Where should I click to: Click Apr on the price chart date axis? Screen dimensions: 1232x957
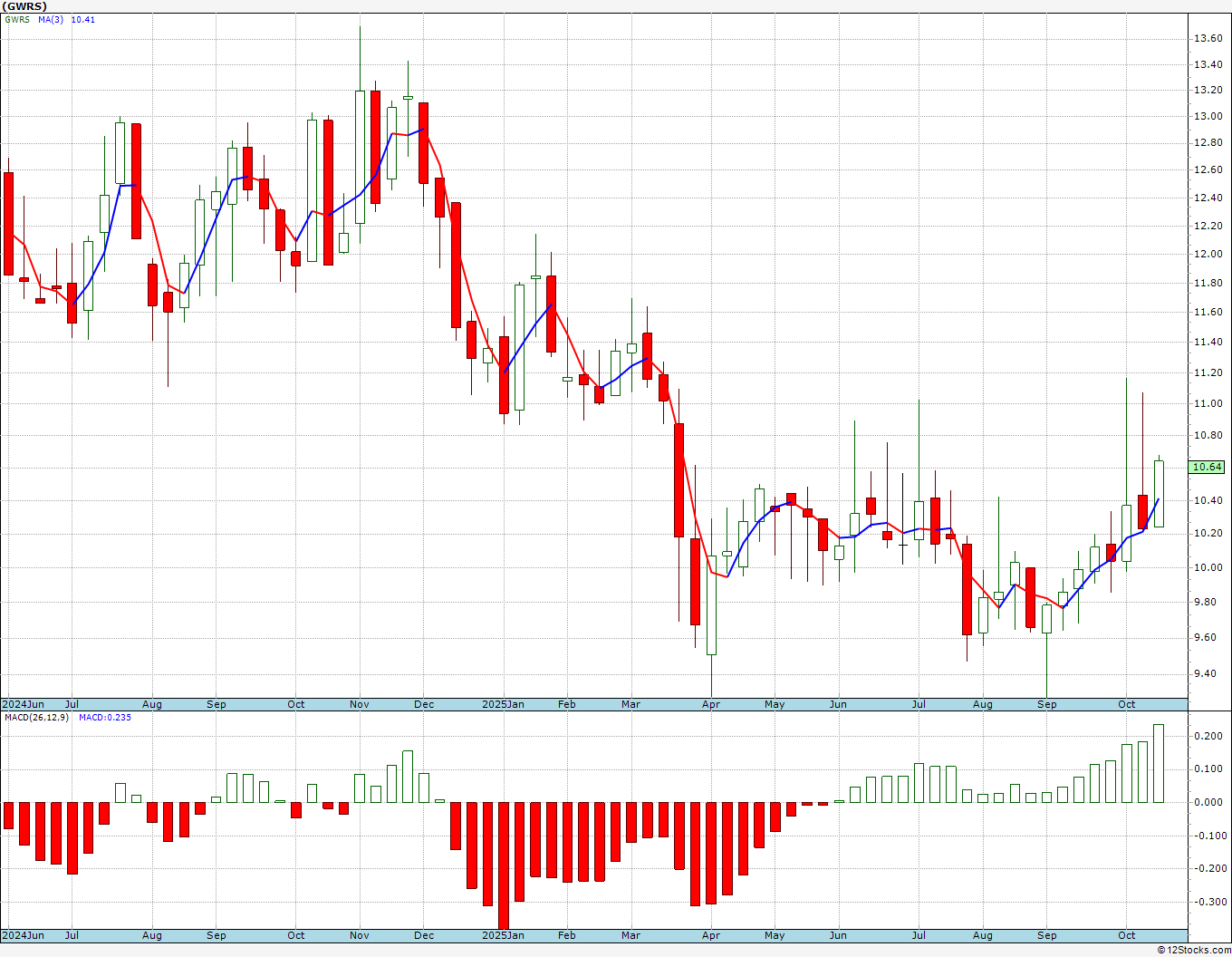pyautogui.click(x=711, y=704)
